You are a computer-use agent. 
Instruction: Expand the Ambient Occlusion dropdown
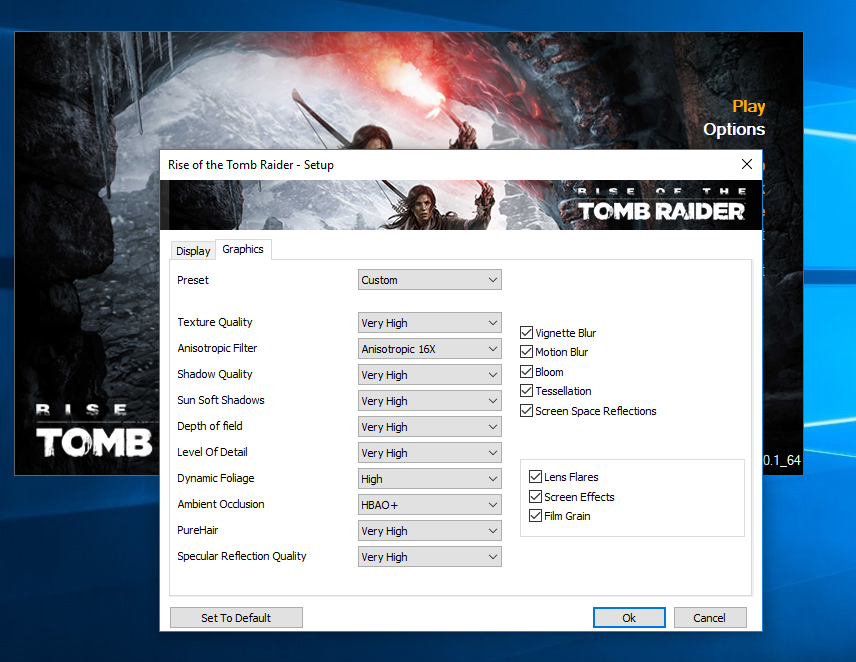tap(430, 505)
